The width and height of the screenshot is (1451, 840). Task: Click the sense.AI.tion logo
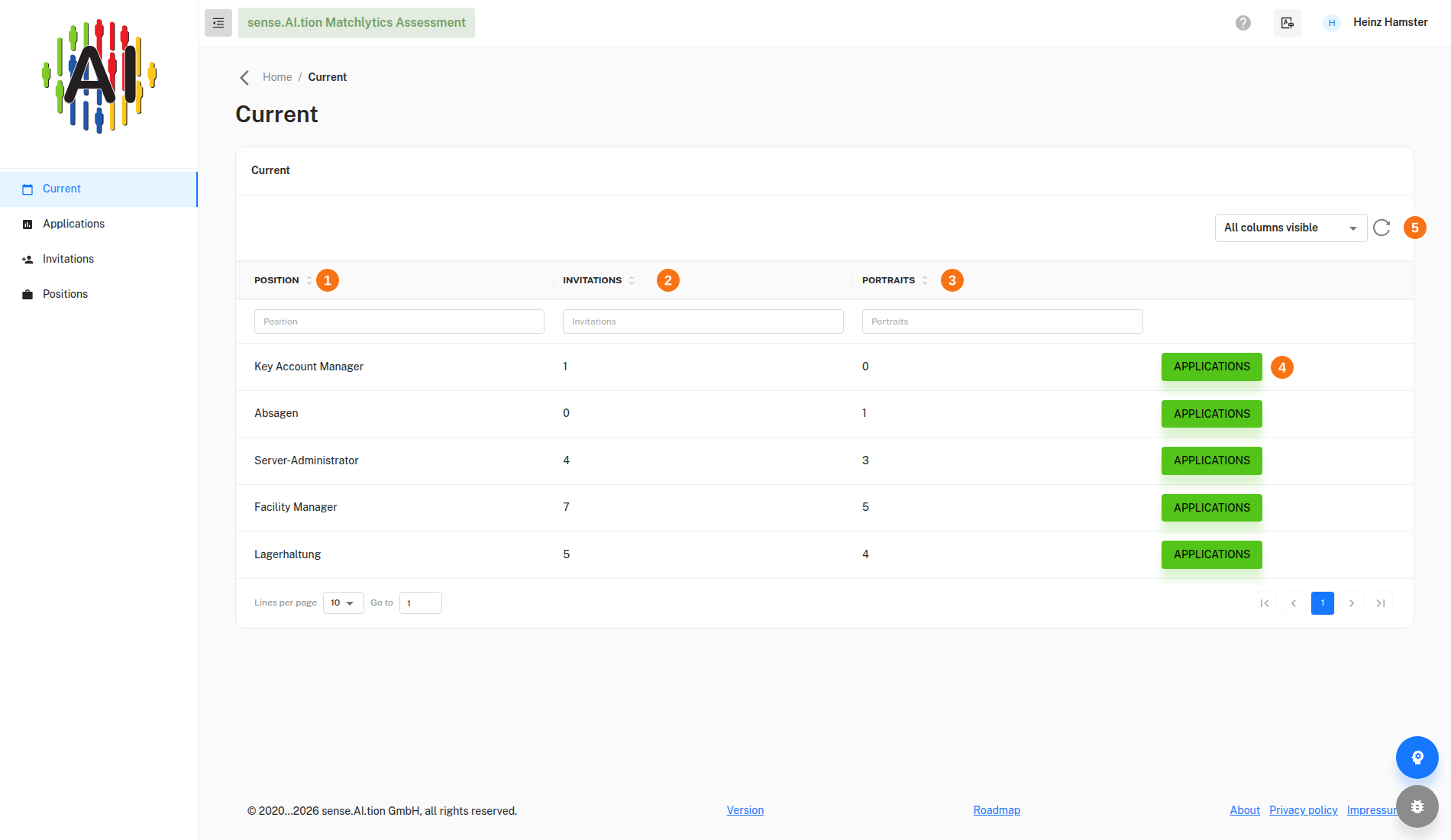(x=99, y=76)
